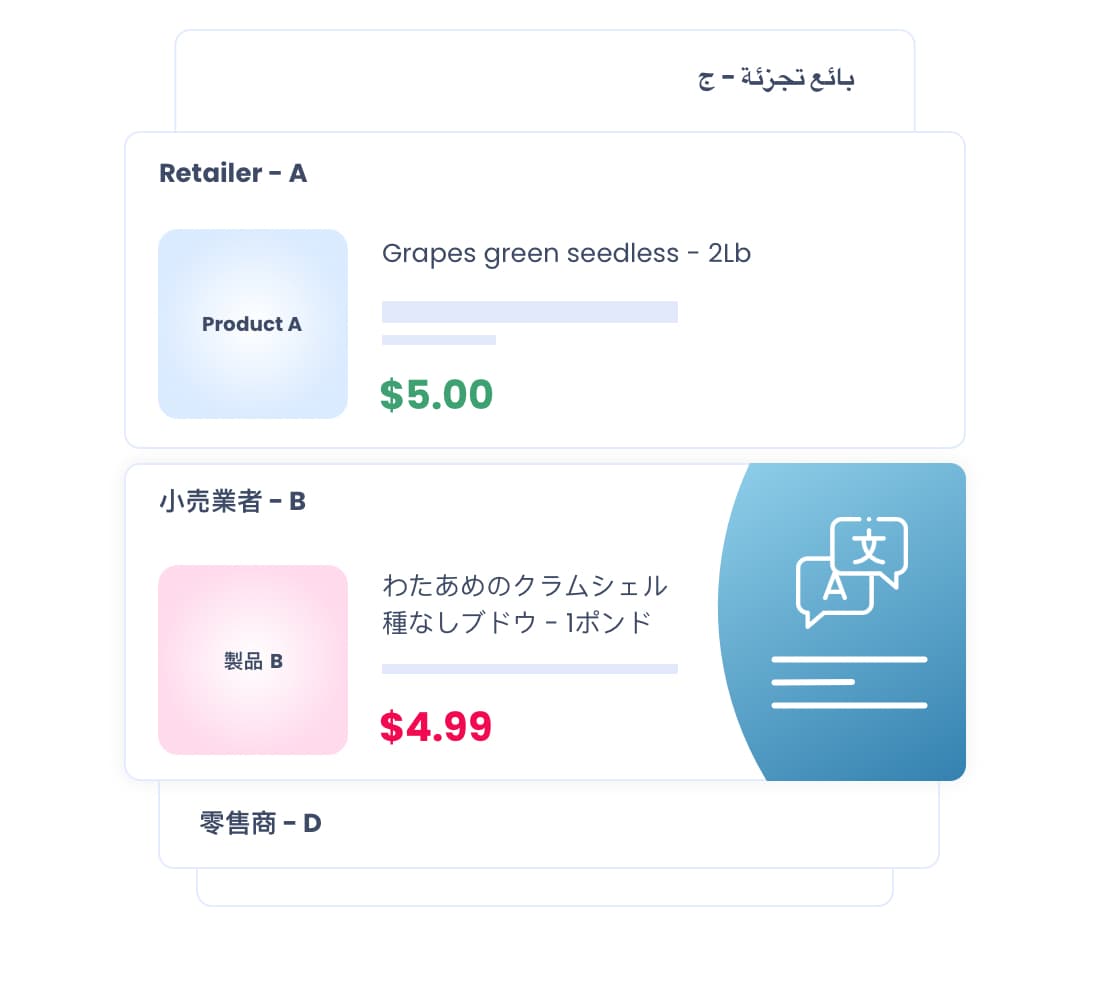Screen dimensions: 1118x988
Task: Click the placeholder bar above $4.99
Action: coord(530,668)
